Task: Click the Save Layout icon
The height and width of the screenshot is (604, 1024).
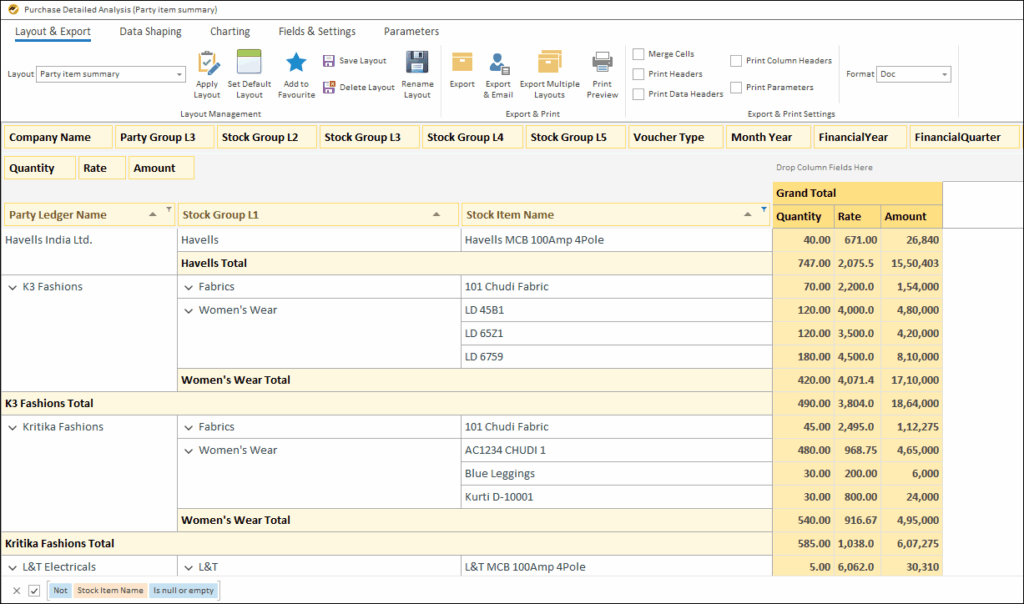Action: click(330, 60)
